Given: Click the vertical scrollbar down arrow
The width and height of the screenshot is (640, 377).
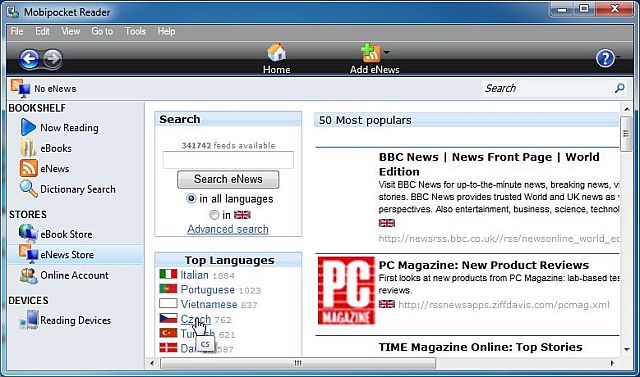Looking at the screenshot, I should pyautogui.click(x=627, y=349).
